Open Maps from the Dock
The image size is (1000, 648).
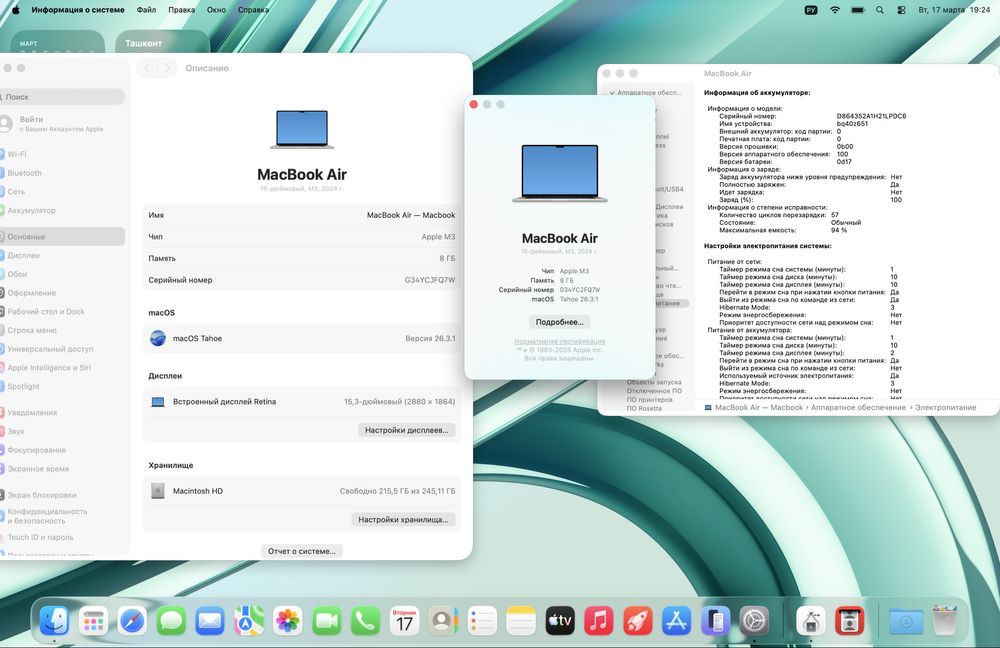[x=249, y=621]
